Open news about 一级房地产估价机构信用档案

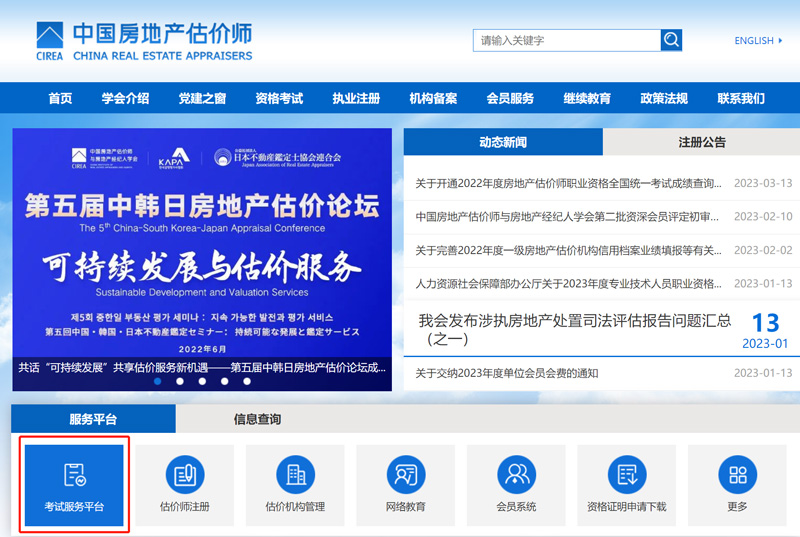tap(568, 250)
